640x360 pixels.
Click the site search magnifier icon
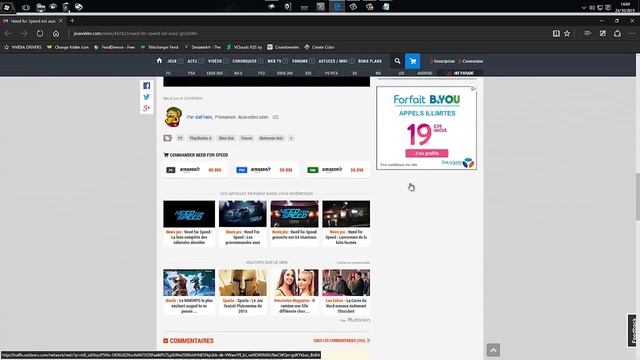[x=397, y=61]
